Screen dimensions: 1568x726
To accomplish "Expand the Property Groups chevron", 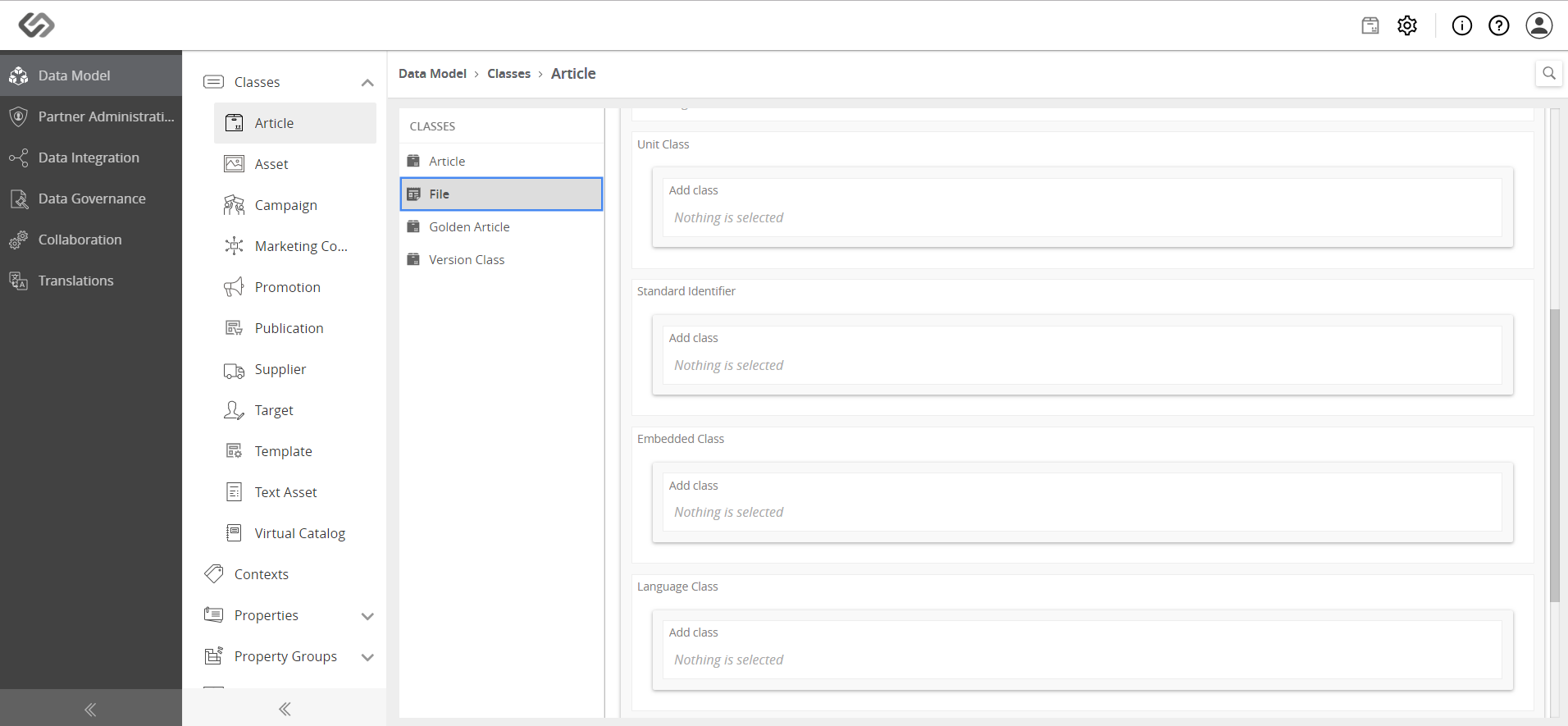I will (367, 657).
